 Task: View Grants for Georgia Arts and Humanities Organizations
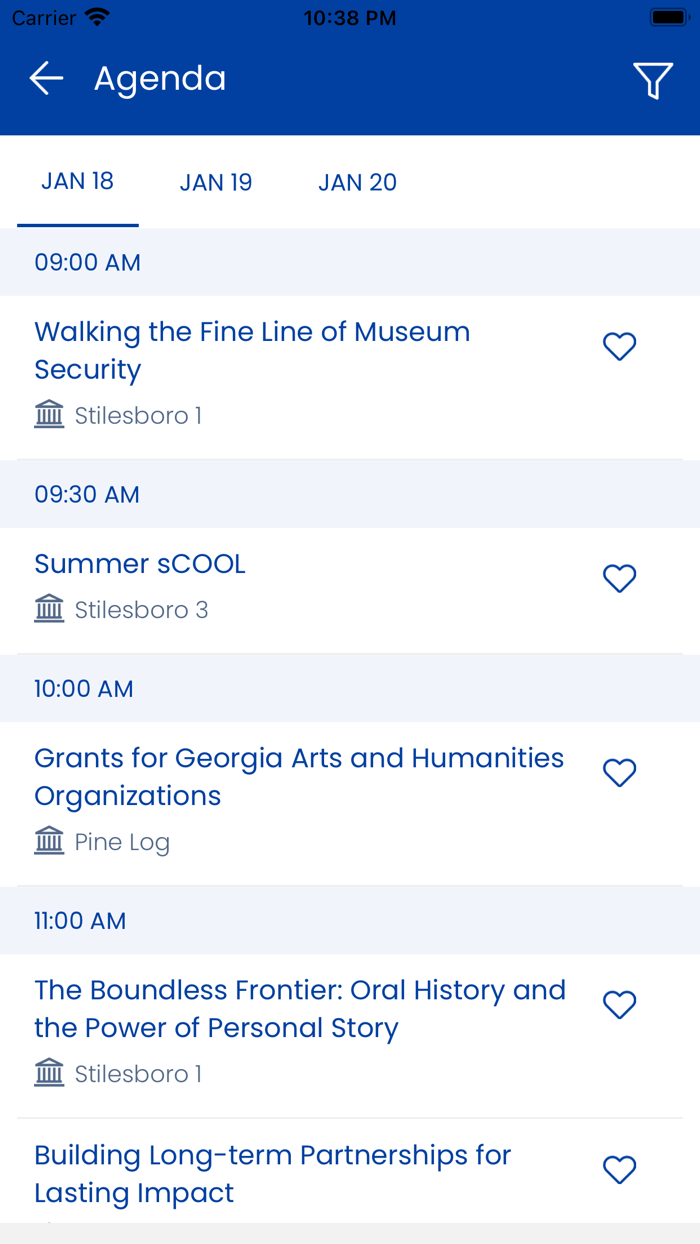299,776
